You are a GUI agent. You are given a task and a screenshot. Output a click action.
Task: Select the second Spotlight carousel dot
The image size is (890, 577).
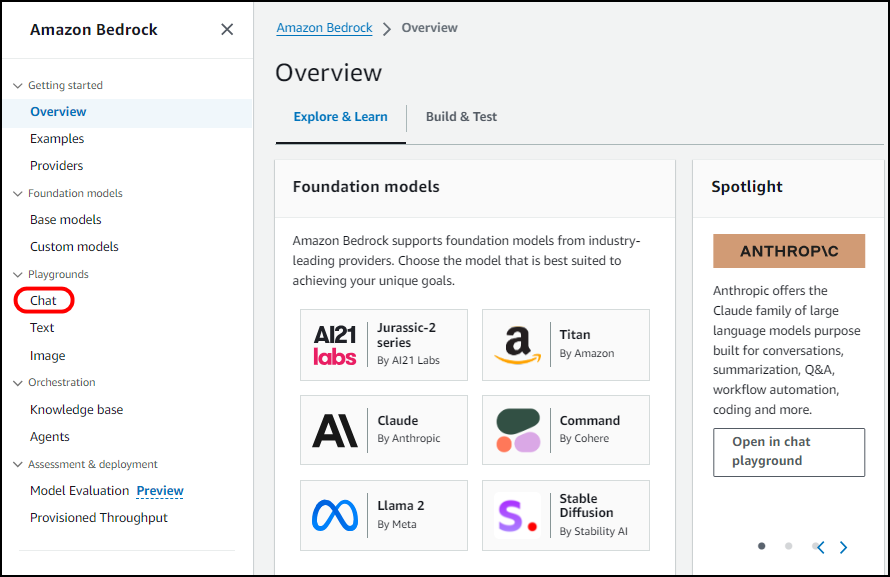788,546
